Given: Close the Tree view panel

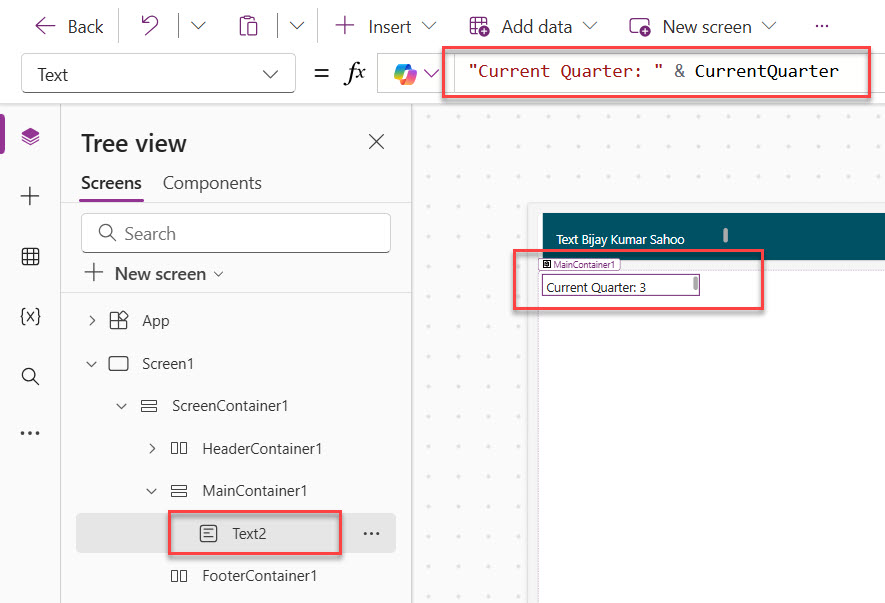Looking at the screenshot, I should coord(376,142).
